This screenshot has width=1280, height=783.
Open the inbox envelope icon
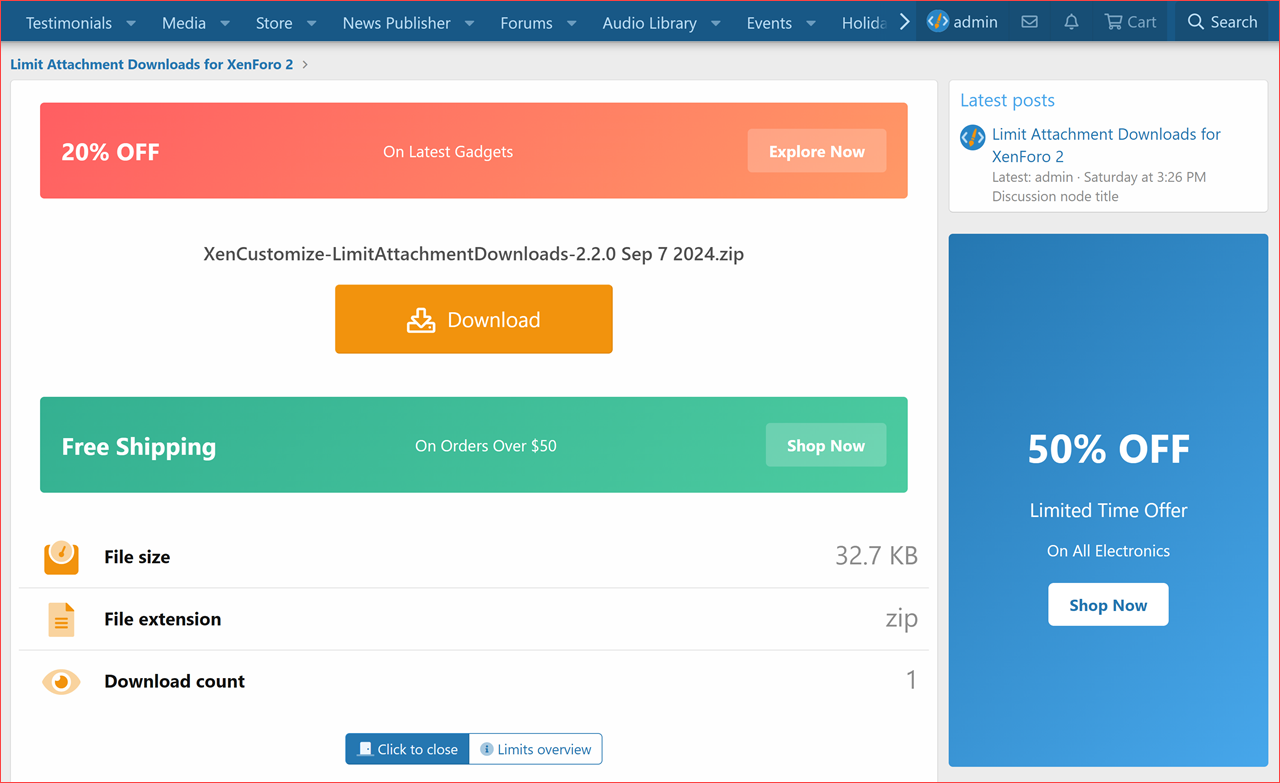pos(1029,22)
